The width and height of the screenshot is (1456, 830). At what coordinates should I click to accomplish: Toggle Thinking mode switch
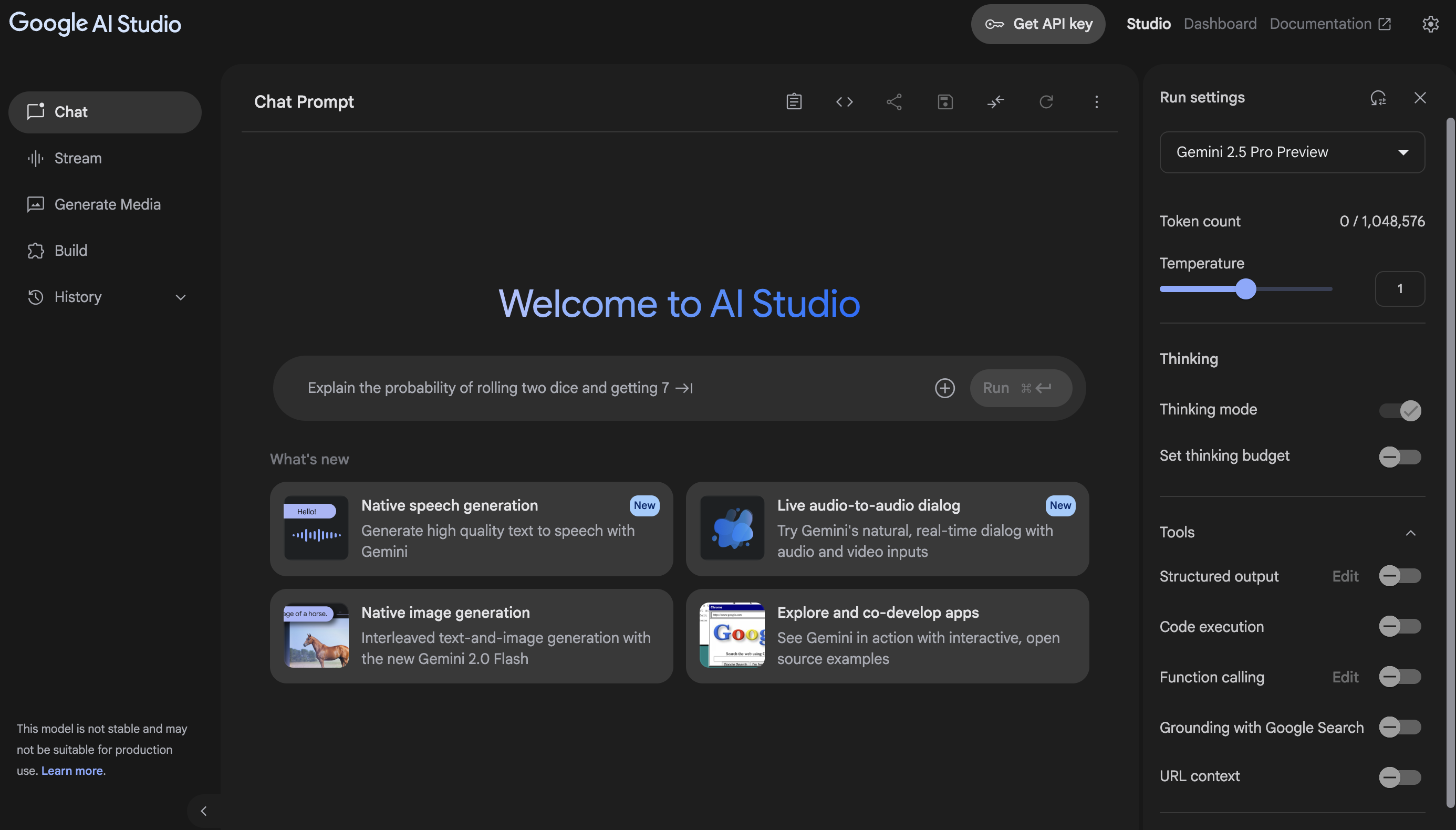pos(1400,410)
